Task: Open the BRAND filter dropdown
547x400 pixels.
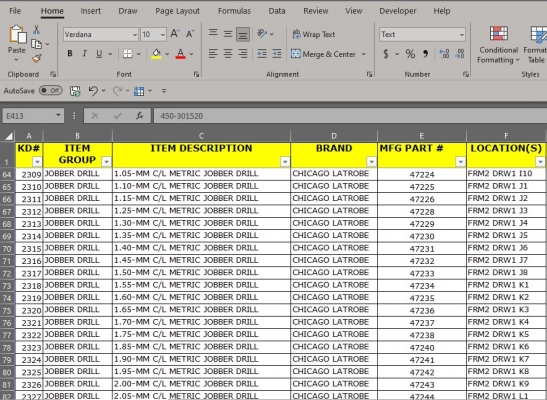Action: pos(372,162)
